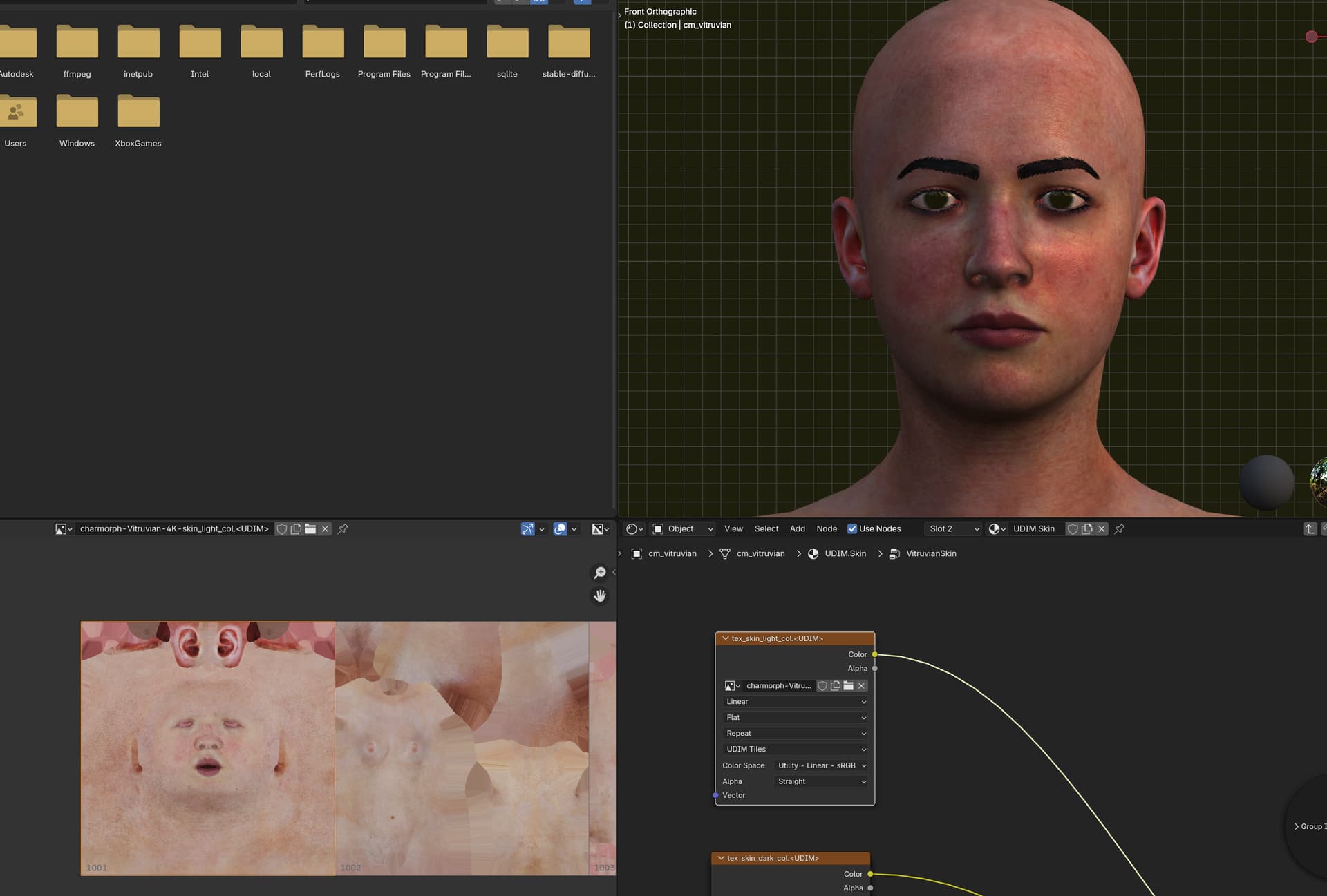Click the node editor parent tree arrow icon

(1310, 528)
